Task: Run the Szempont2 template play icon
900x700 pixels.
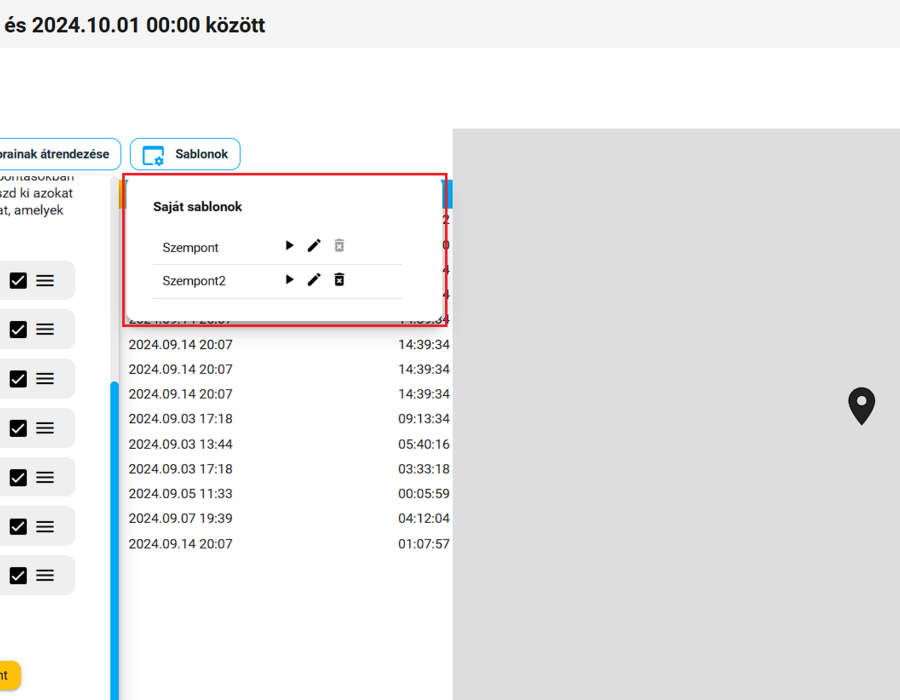Action: (289, 279)
